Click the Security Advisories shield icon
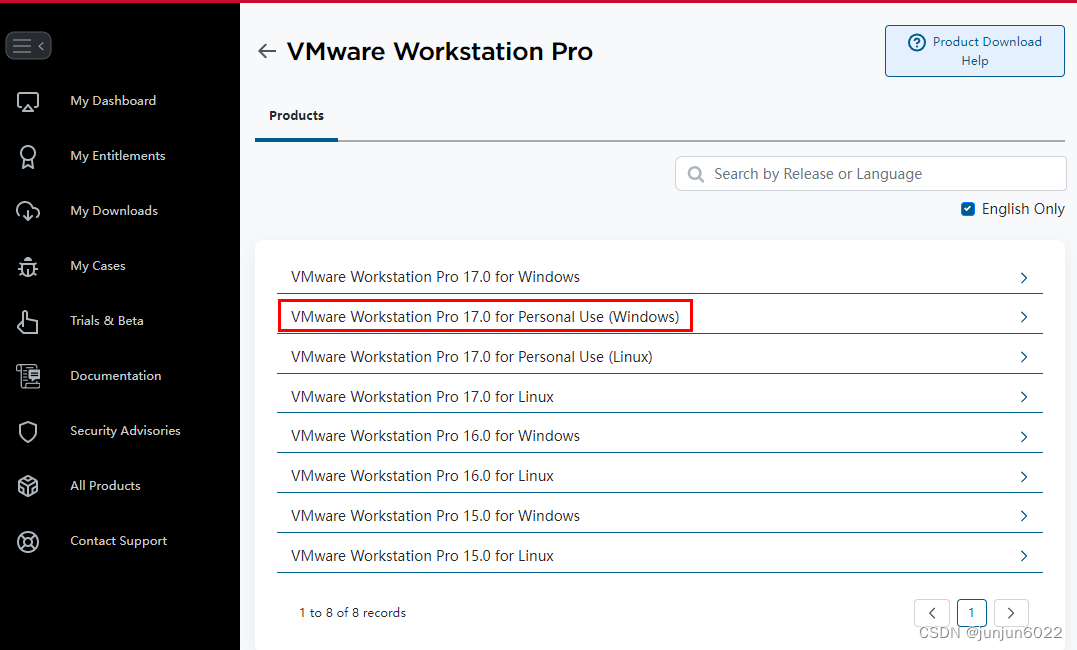The image size is (1077, 650). (27, 432)
